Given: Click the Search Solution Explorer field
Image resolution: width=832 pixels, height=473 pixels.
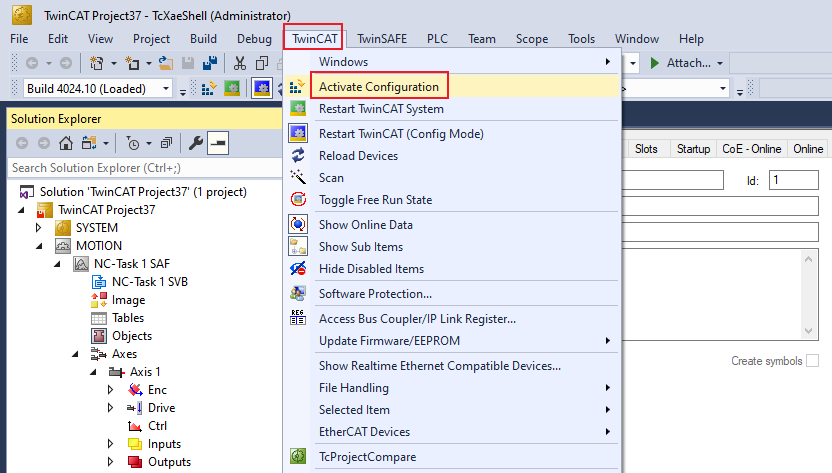Looking at the screenshot, I should click(144, 168).
